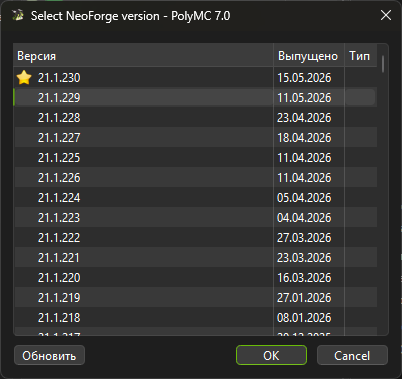Confirm selection with the OK button
402x379 pixels.
click(271, 355)
